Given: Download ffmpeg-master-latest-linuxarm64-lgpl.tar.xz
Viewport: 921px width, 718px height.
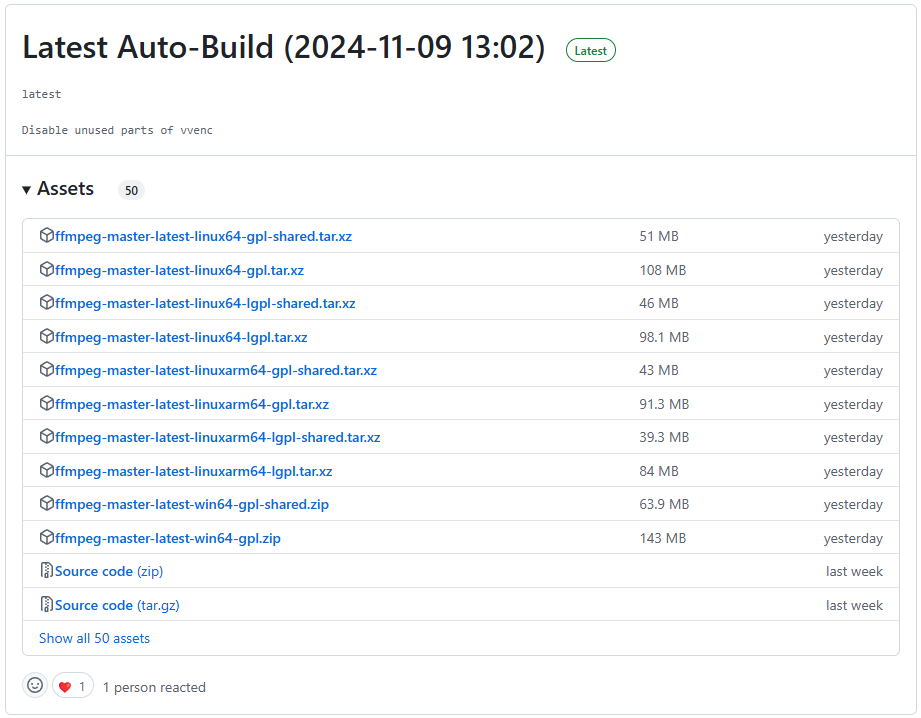Looking at the screenshot, I should [x=193, y=471].
